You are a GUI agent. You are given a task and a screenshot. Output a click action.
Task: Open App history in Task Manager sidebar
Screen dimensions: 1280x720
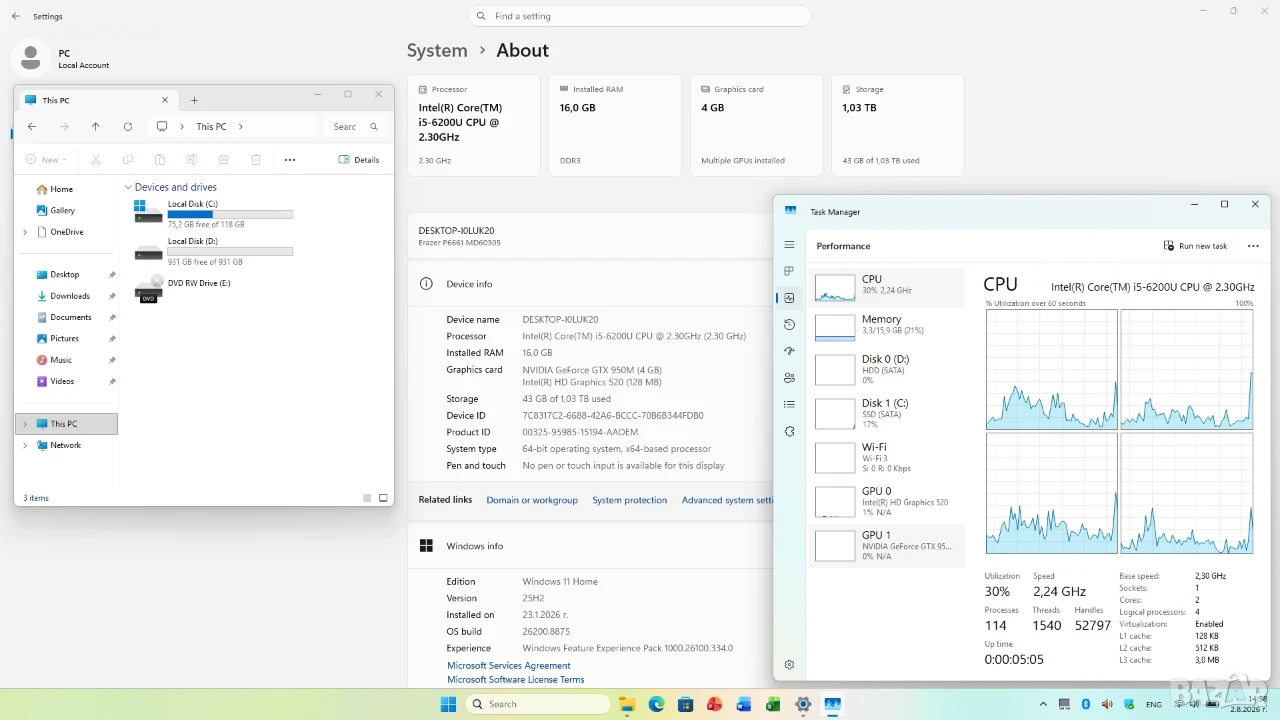tap(789, 324)
